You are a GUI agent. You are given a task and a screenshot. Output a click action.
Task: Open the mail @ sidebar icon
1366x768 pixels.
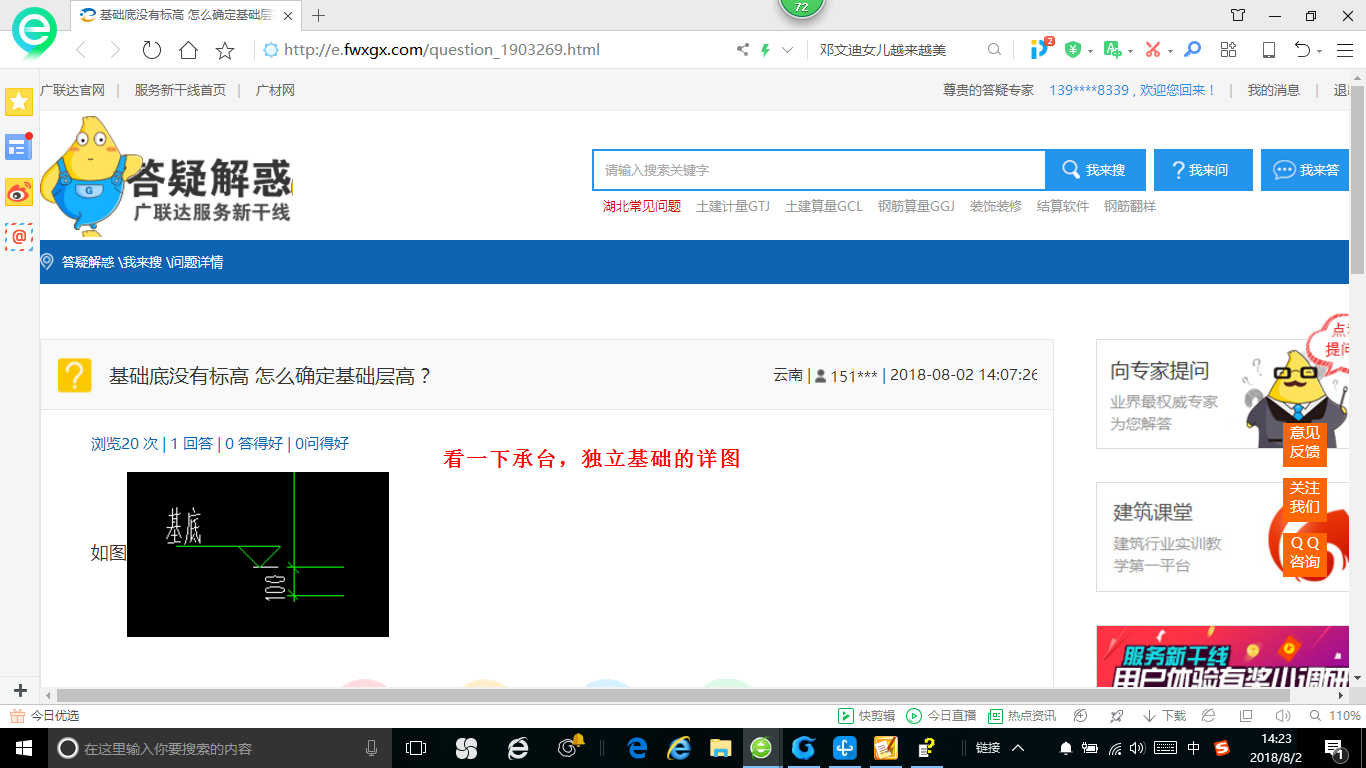pos(18,237)
